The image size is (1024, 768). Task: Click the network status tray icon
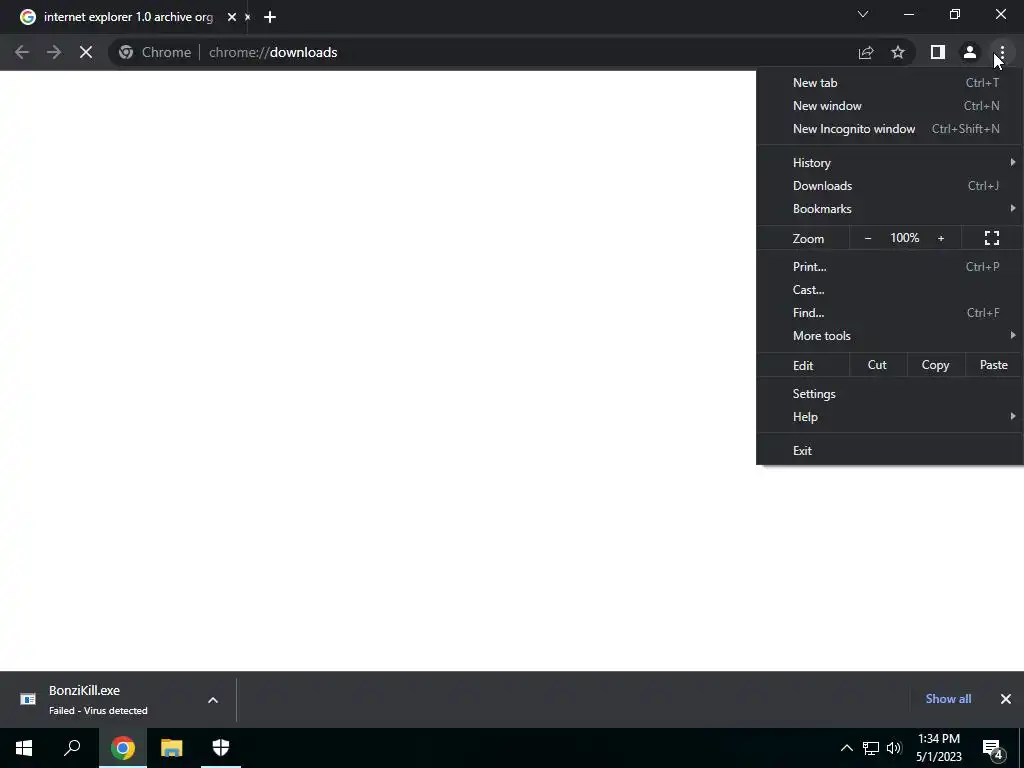[x=871, y=748]
